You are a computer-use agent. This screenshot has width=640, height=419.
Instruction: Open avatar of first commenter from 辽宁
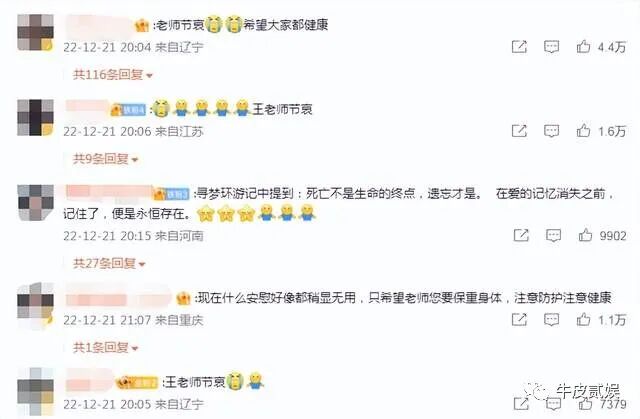36,33
